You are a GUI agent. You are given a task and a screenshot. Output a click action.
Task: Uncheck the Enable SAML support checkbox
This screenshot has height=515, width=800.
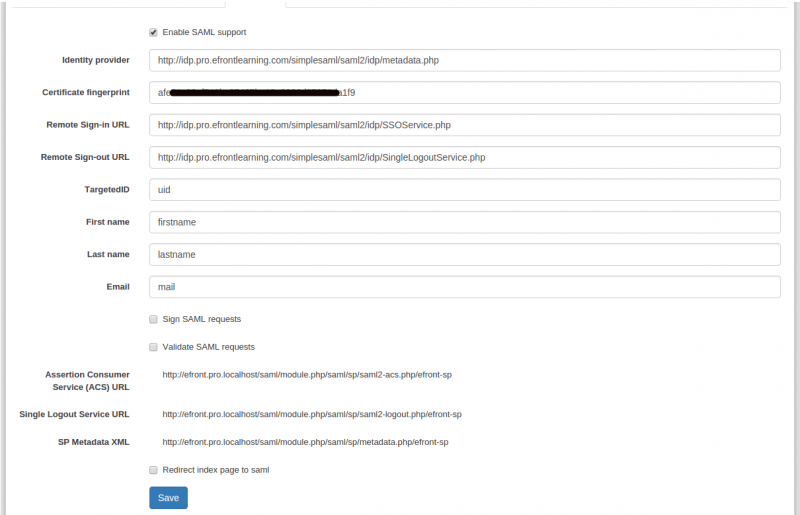[153, 32]
